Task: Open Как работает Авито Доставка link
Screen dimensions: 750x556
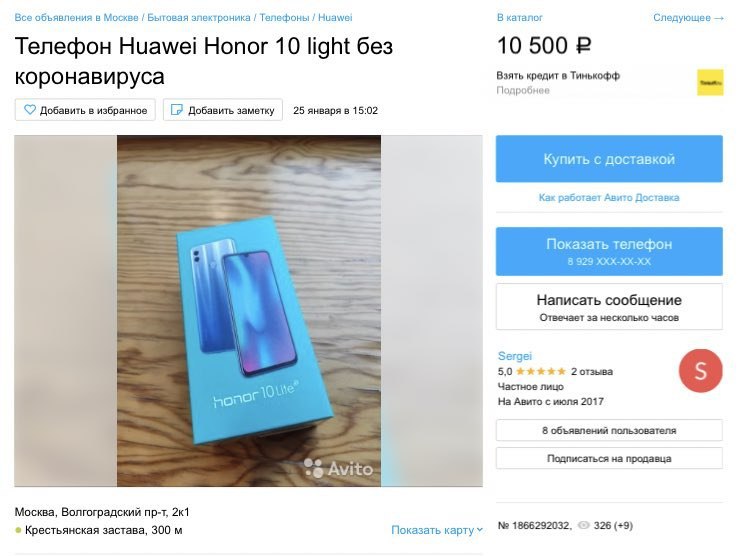Action: click(609, 197)
